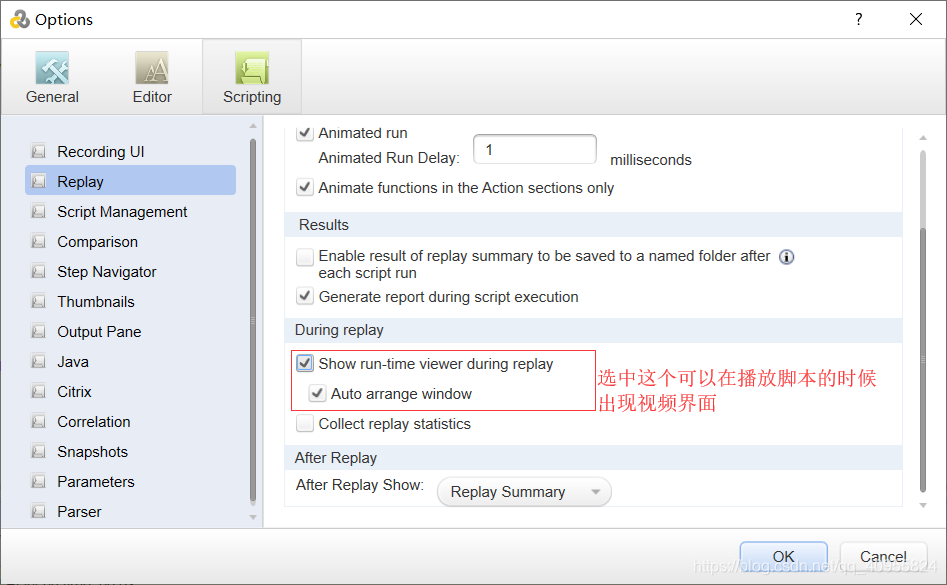Select Recording UI in the sidebar
Screen dimensions: 947x585
(x=130, y=151)
